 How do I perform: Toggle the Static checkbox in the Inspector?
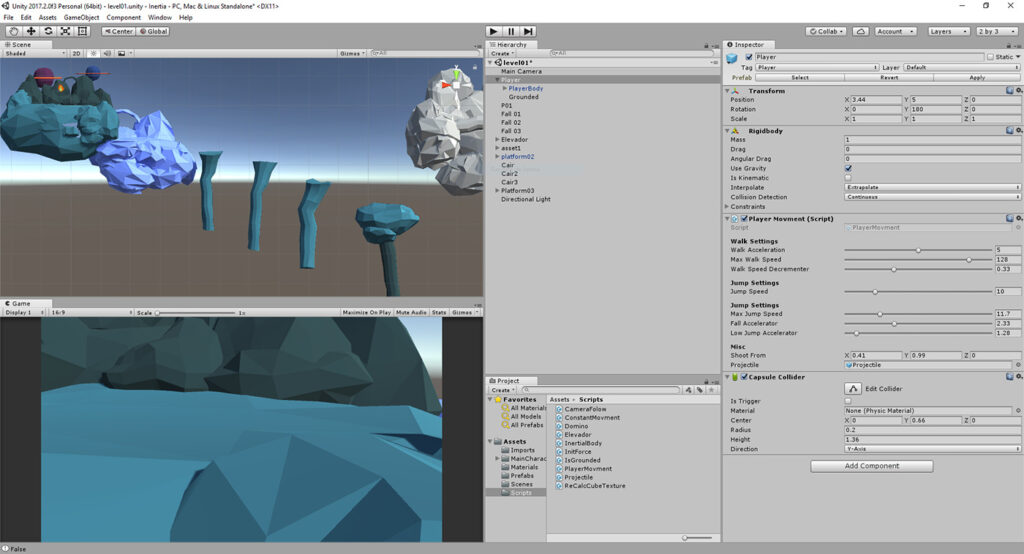pos(990,57)
